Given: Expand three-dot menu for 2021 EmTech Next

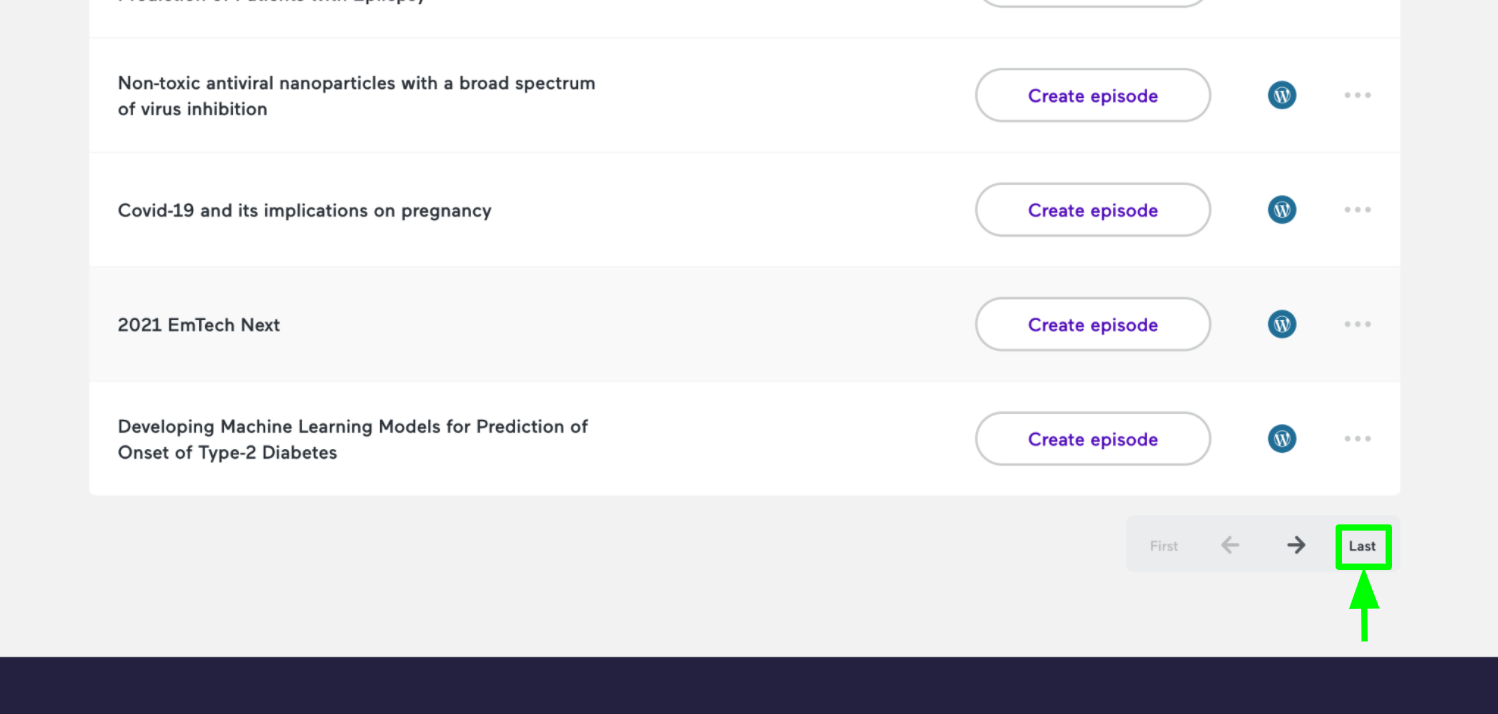Looking at the screenshot, I should tap(1357, 324).
